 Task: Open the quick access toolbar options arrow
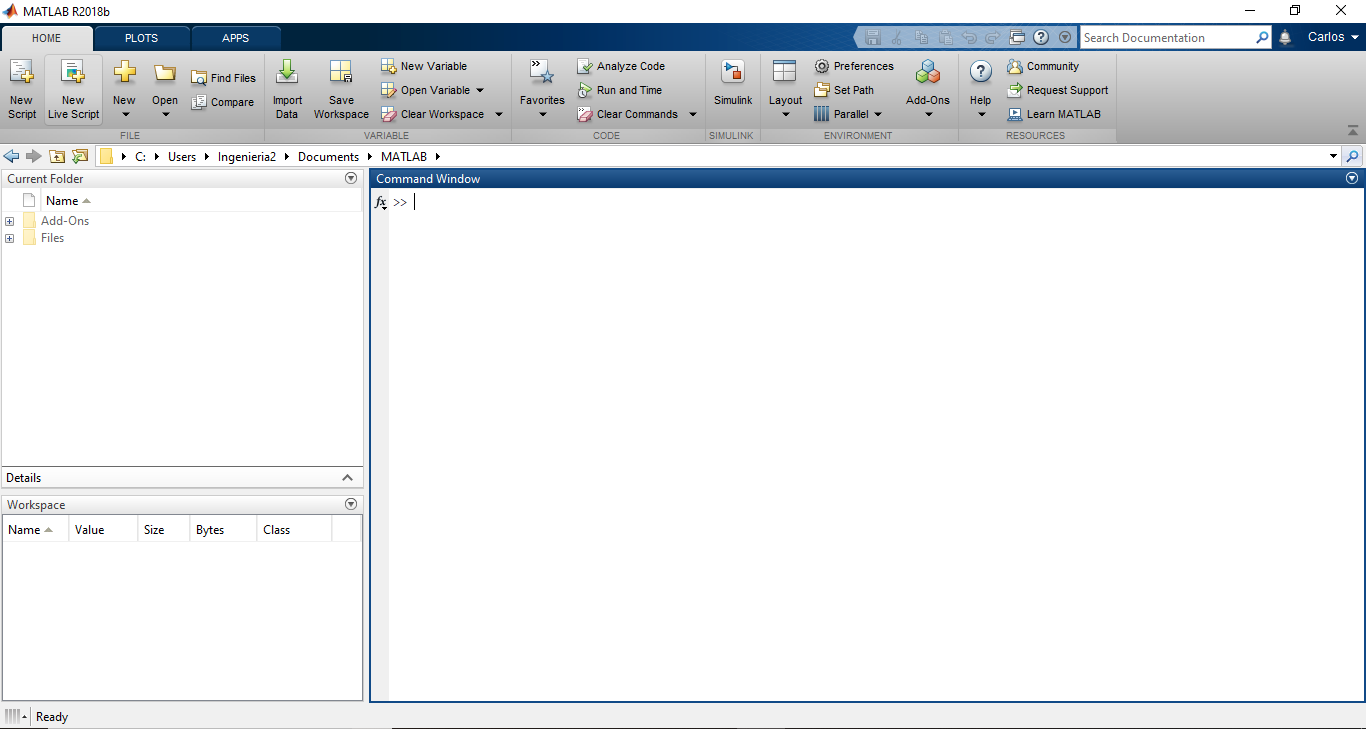[x=1065, y=38]
